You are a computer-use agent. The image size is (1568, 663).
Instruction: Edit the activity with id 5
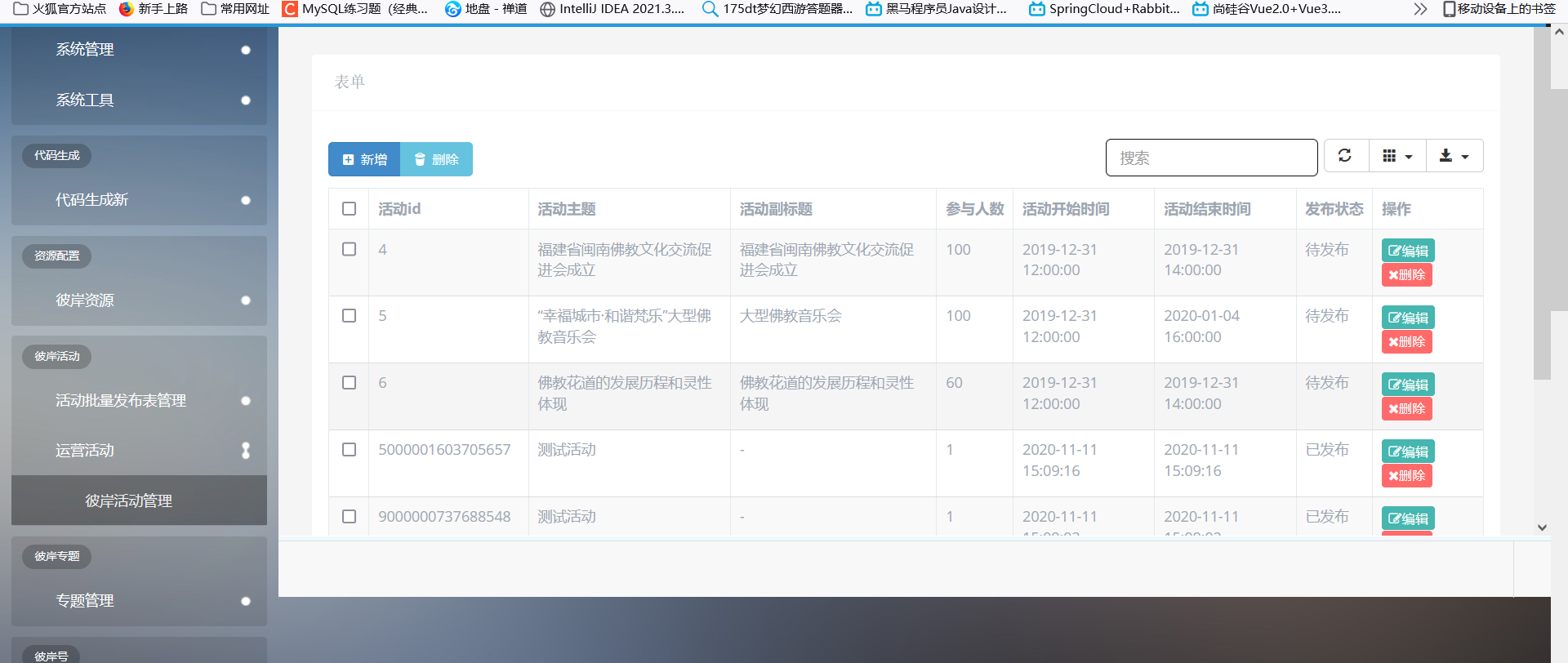(x=1408, y=318)
